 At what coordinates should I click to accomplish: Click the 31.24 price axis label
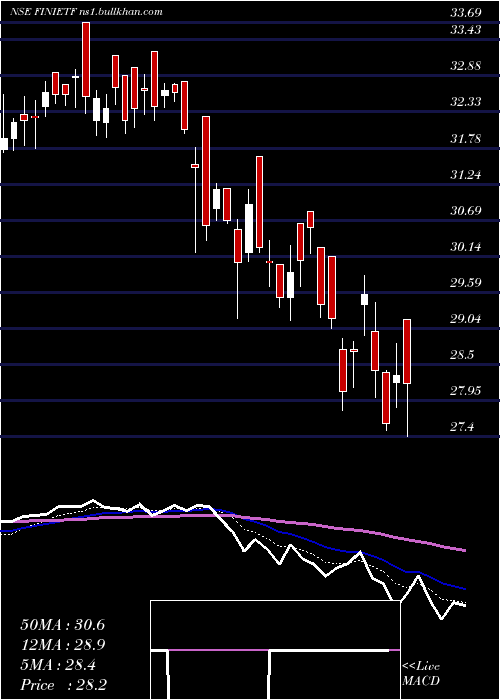coord(466,175)
